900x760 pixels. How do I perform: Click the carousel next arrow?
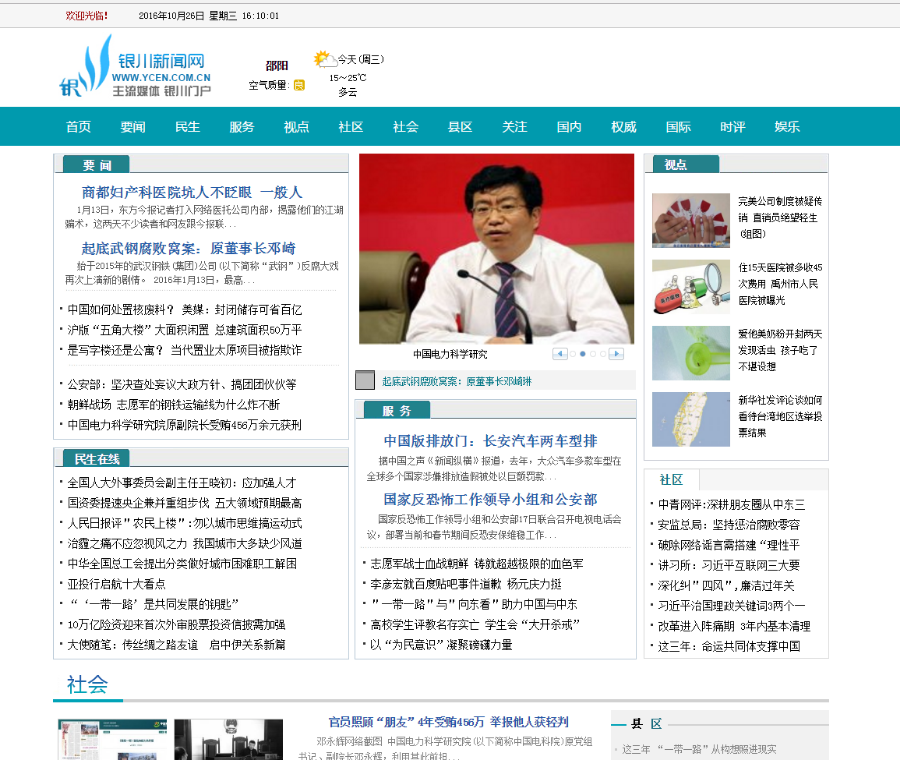click(616, 353)
